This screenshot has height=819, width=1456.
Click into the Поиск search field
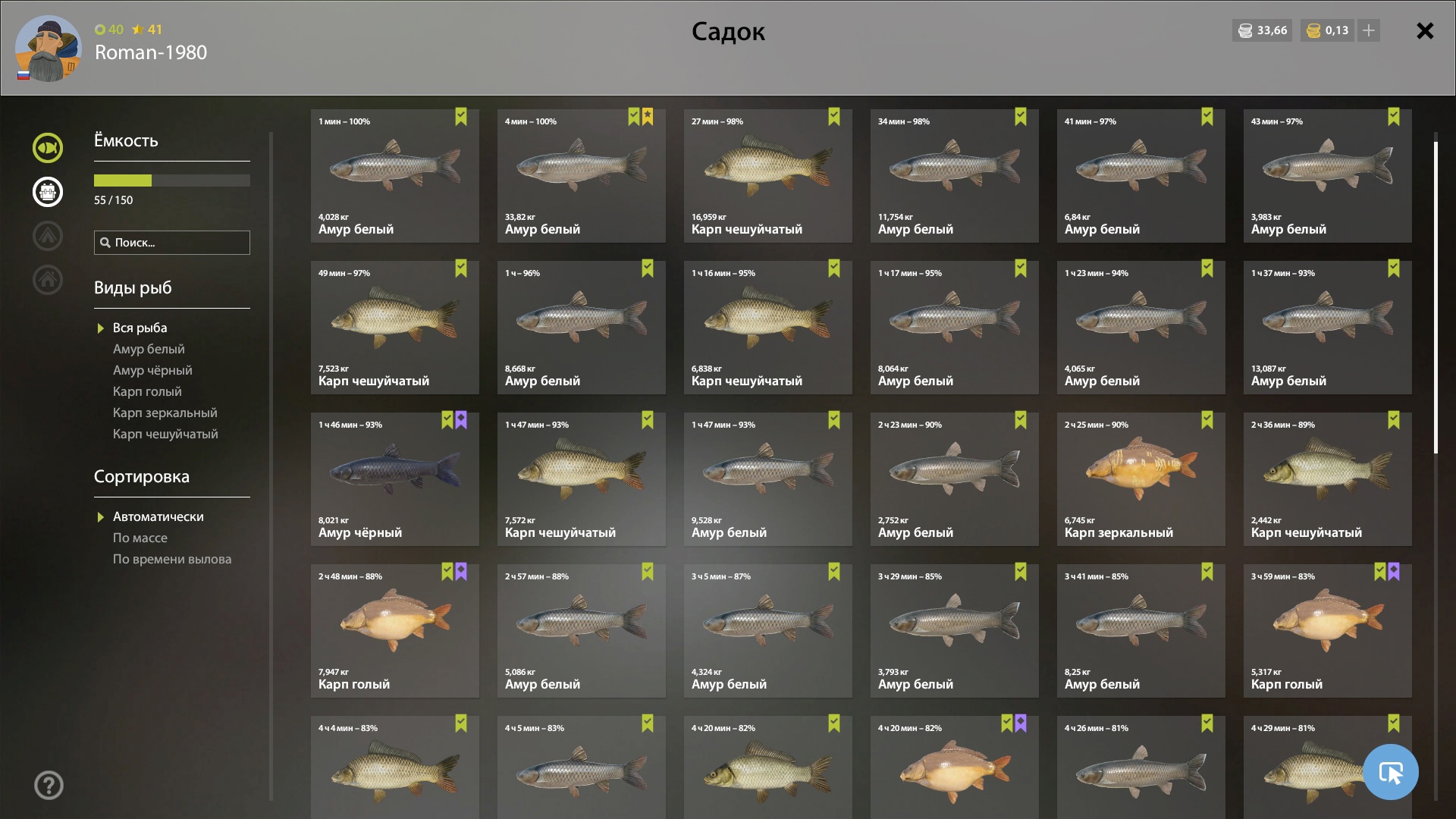tap(172, 243)
